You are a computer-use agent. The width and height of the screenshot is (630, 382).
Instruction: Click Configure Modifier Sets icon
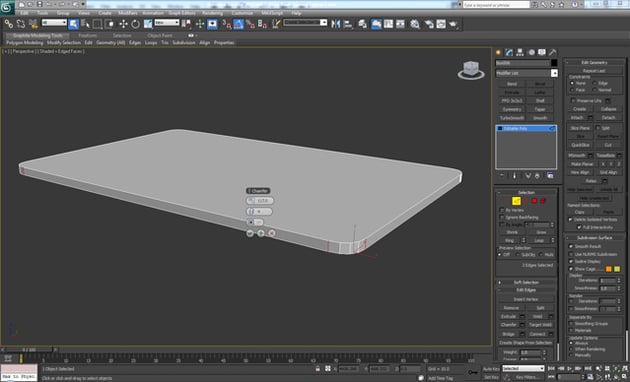(x=550, y=176)
